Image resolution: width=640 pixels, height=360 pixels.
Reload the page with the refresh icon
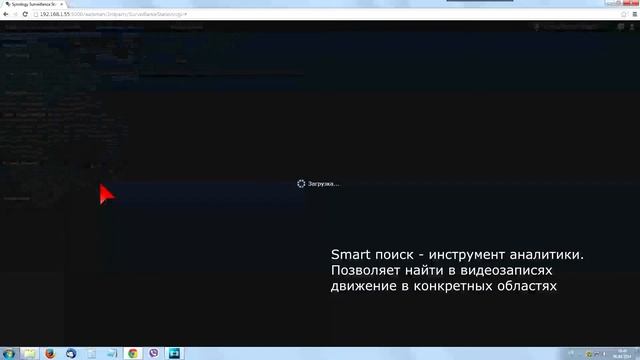point(25,14)
